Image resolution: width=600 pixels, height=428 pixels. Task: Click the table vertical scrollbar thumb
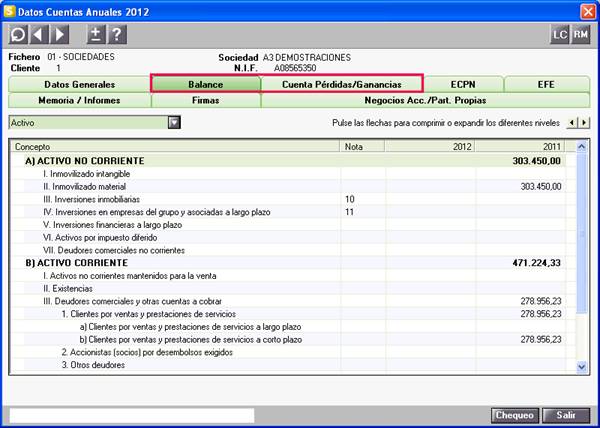[x=582, y=233]
